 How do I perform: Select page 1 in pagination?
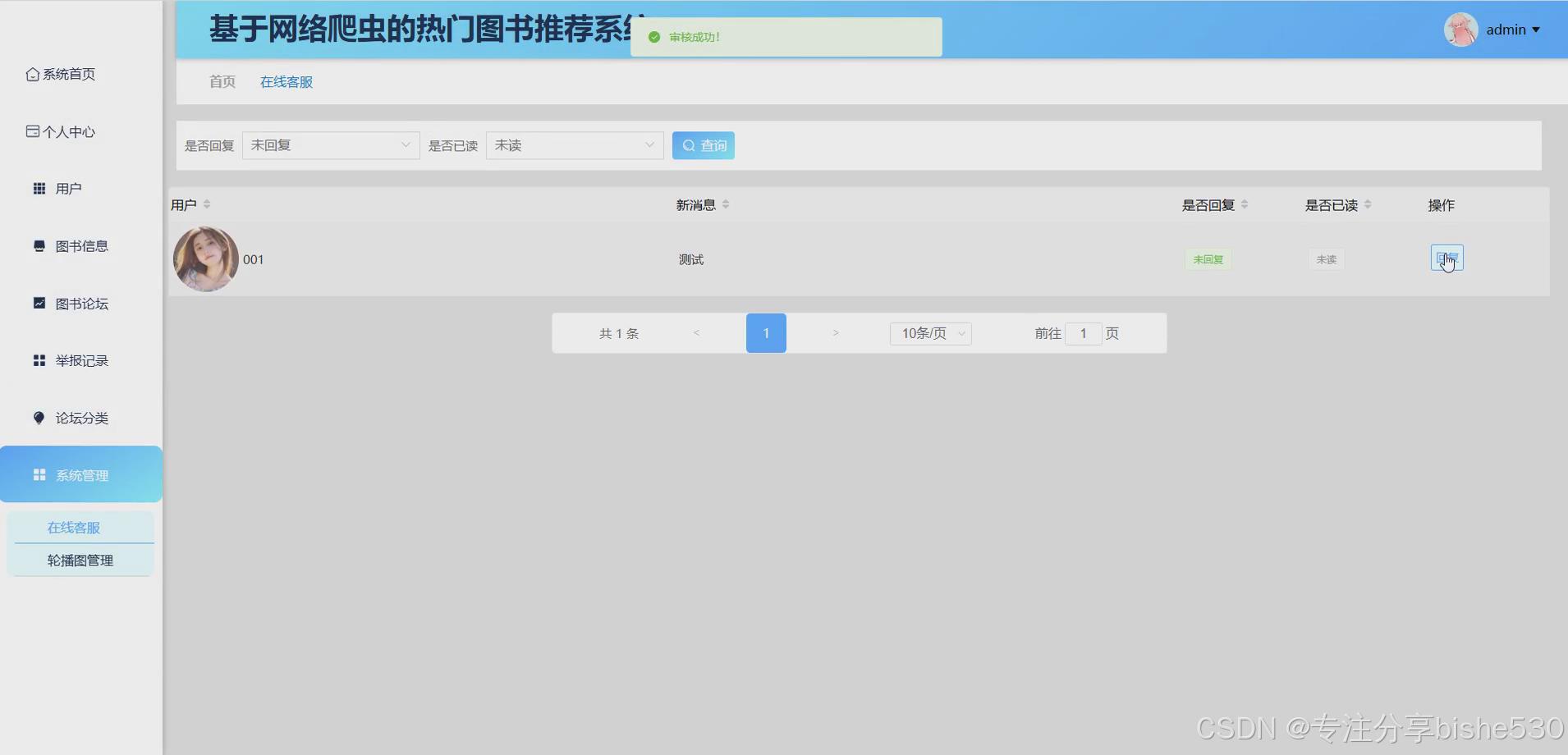[766, 333]
